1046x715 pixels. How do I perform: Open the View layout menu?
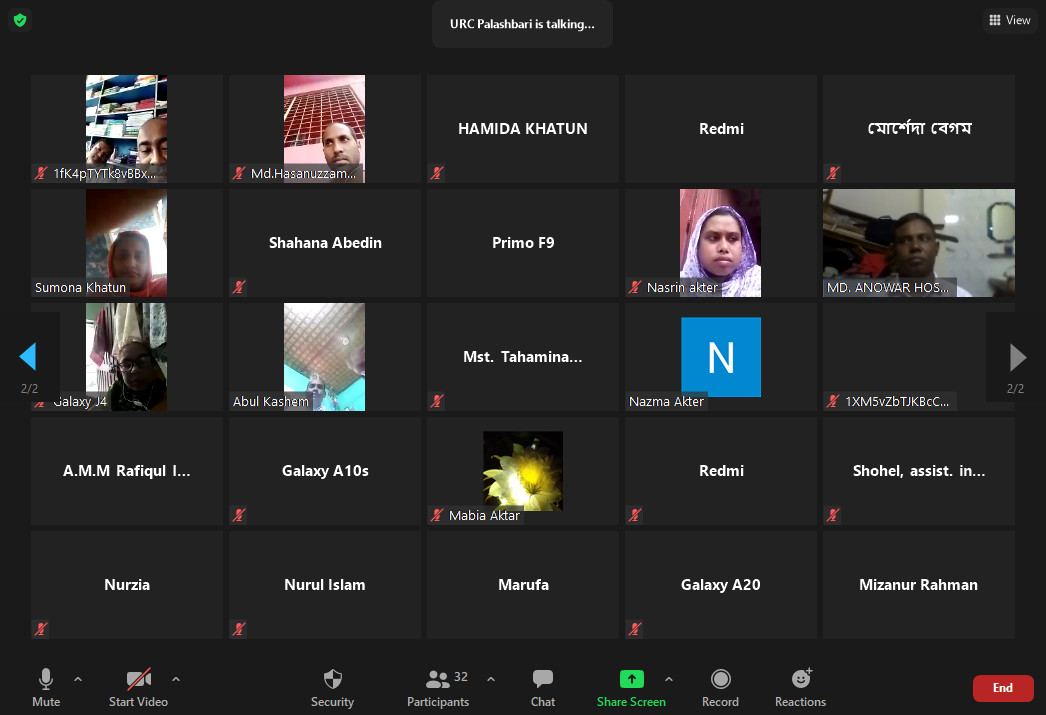[x=1009, y=20]
